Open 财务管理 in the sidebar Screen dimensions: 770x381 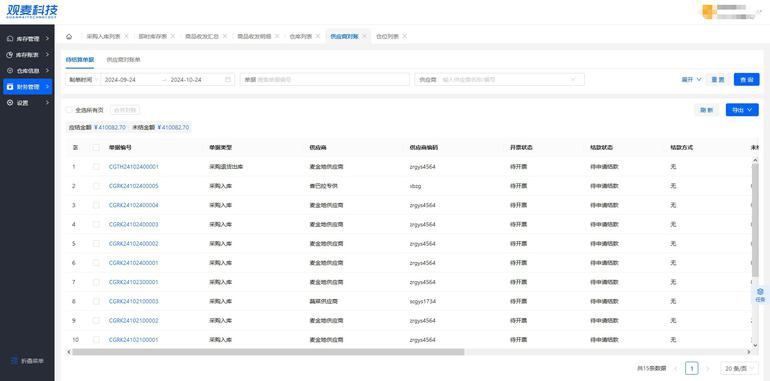pyautogui.click(x=28, y=87)
